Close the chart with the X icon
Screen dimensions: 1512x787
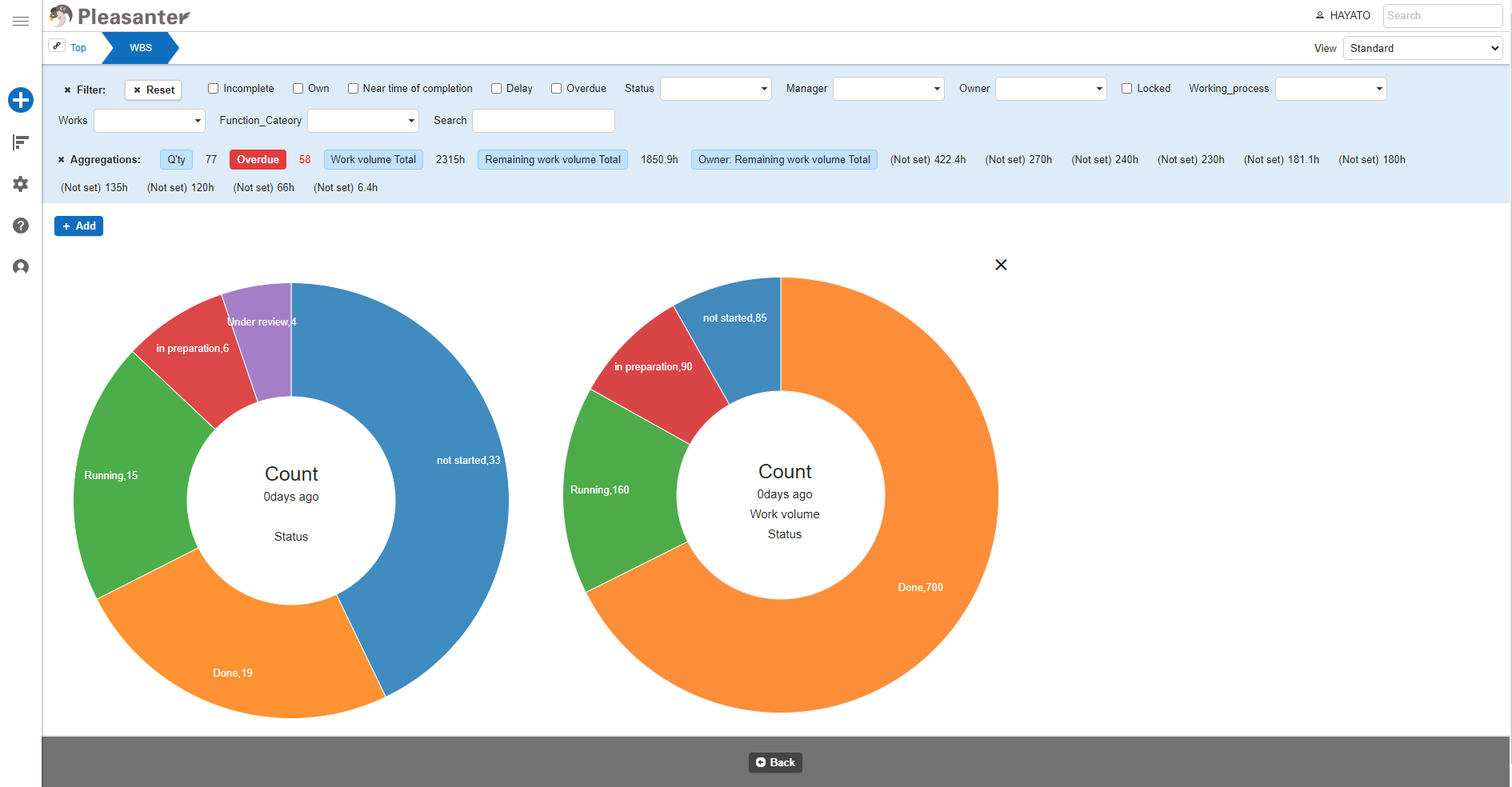point(1001,265)
